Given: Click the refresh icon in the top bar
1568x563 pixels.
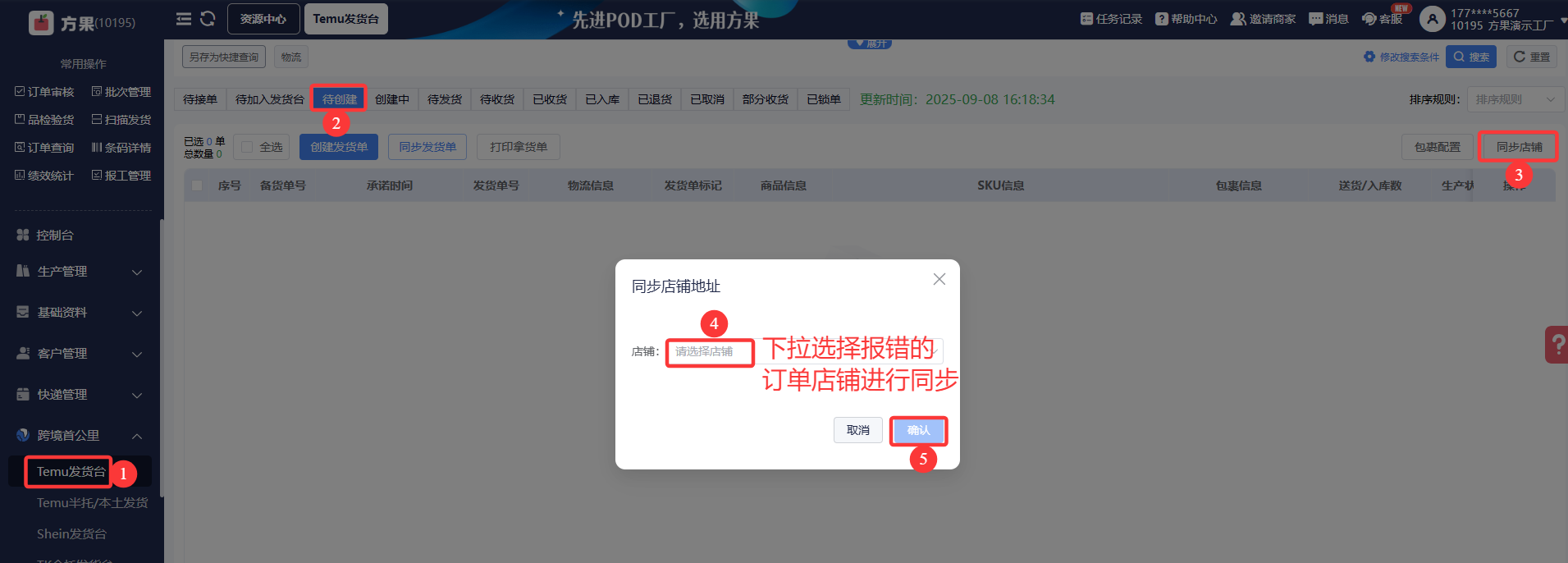Looking at the screenshot, I should (x=208, y=19).
